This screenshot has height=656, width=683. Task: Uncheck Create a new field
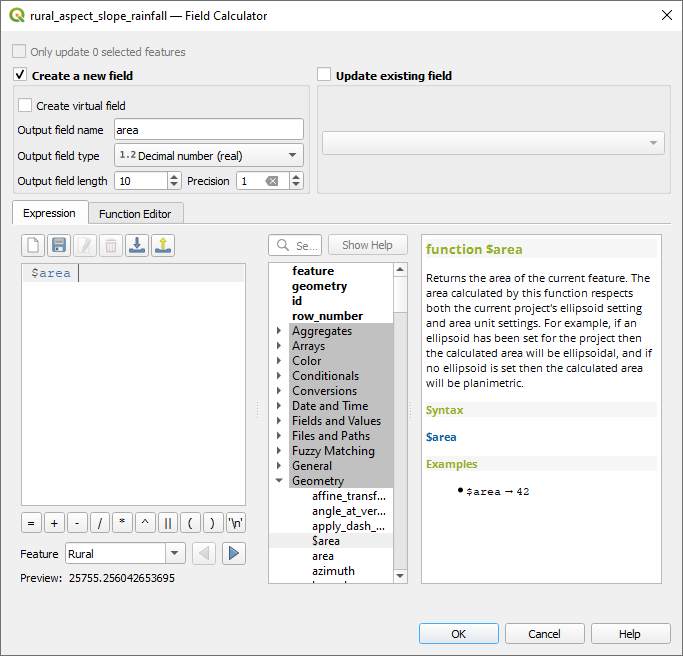tap(20, 75)
